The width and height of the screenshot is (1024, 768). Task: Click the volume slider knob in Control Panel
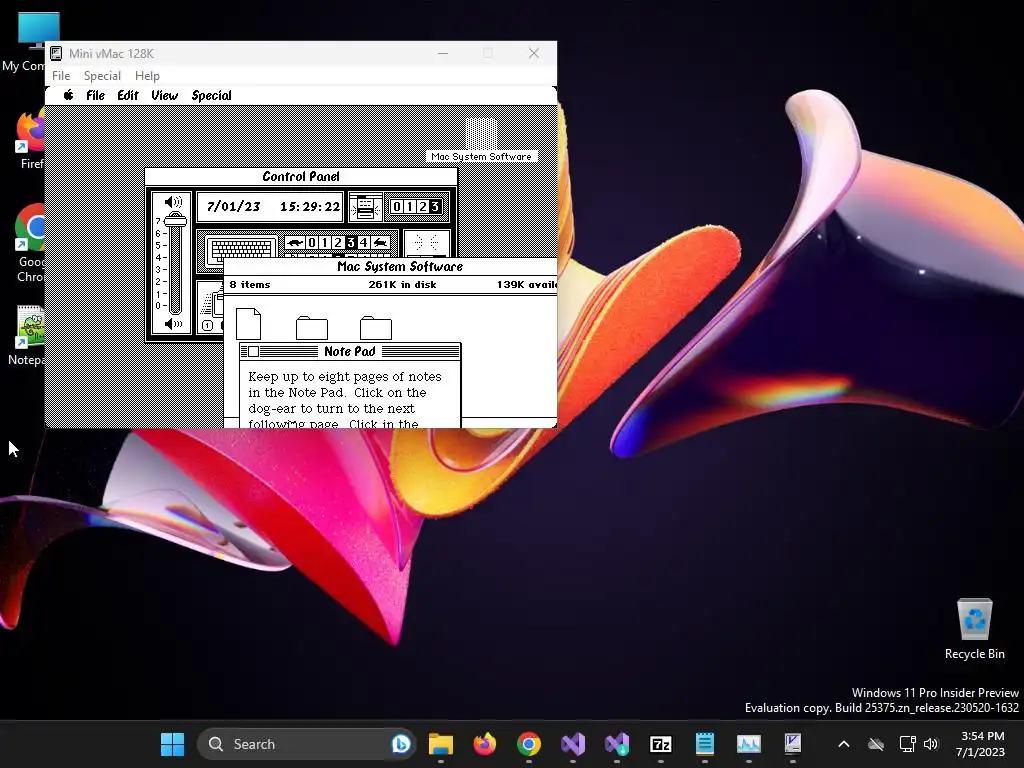tap(176, 219)
